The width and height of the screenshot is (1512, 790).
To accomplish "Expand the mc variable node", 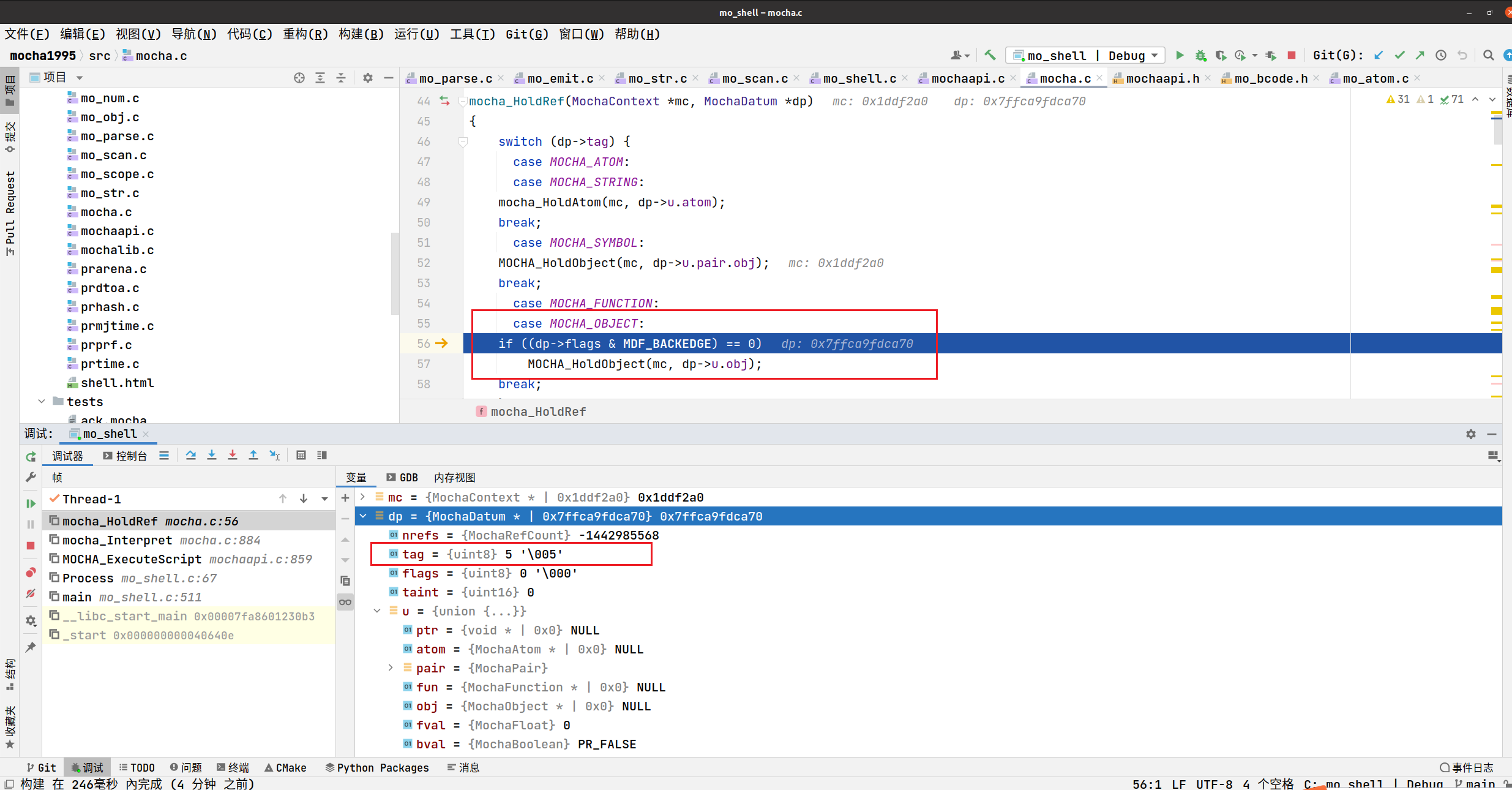I will click(363, 497).
